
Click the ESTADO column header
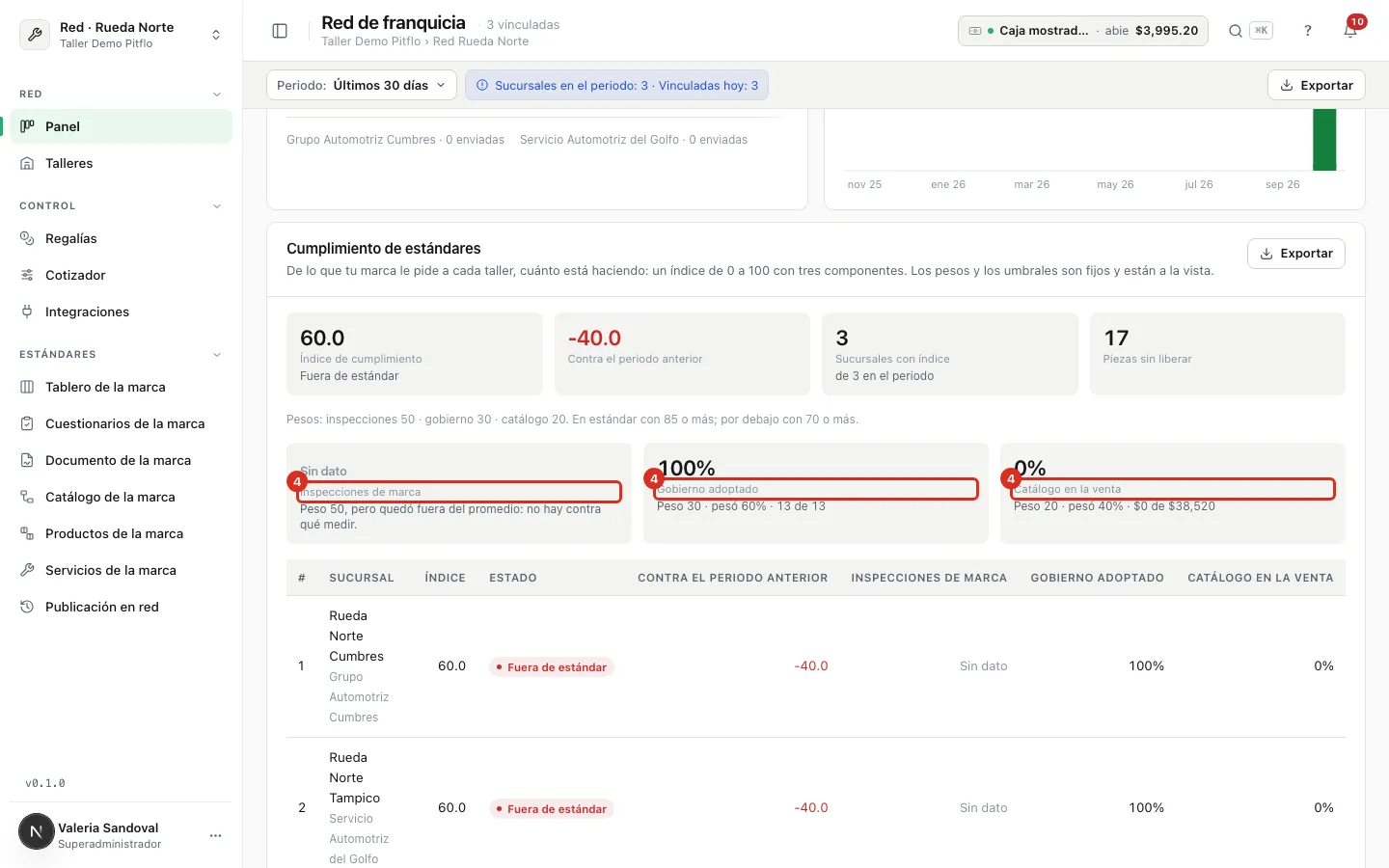click(513, 578)
